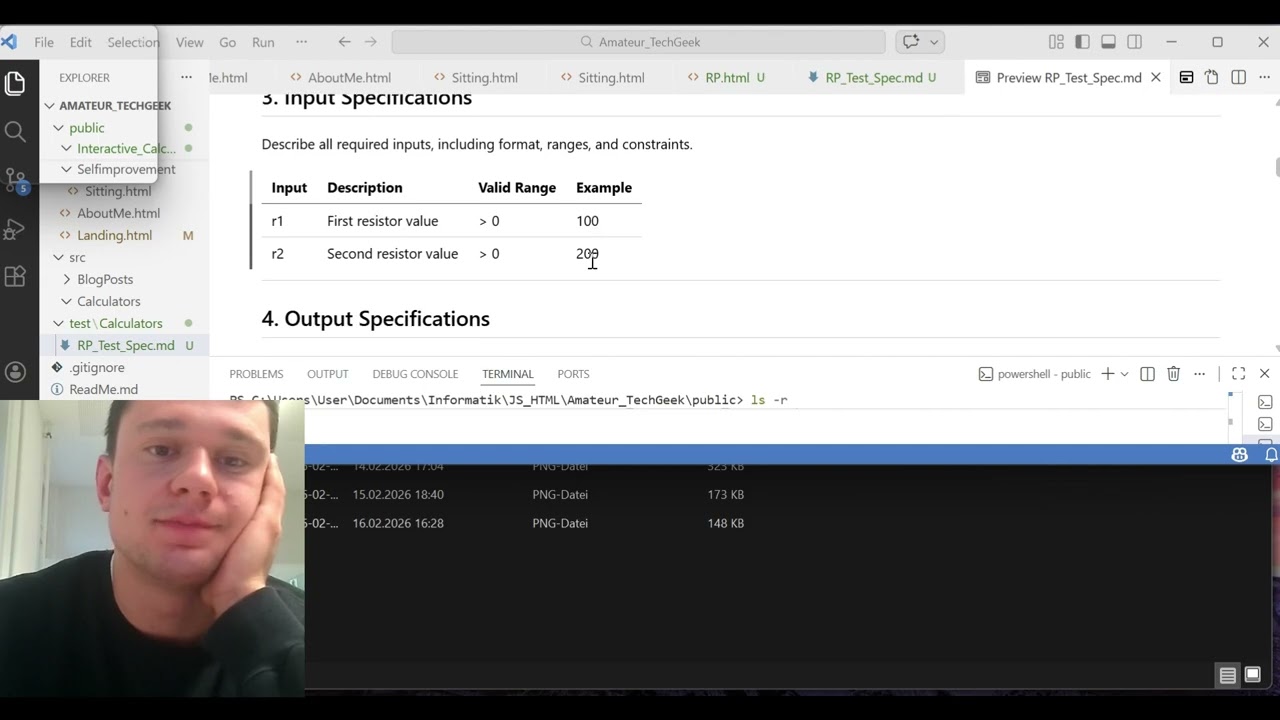Open the File menu

point(44,42)
